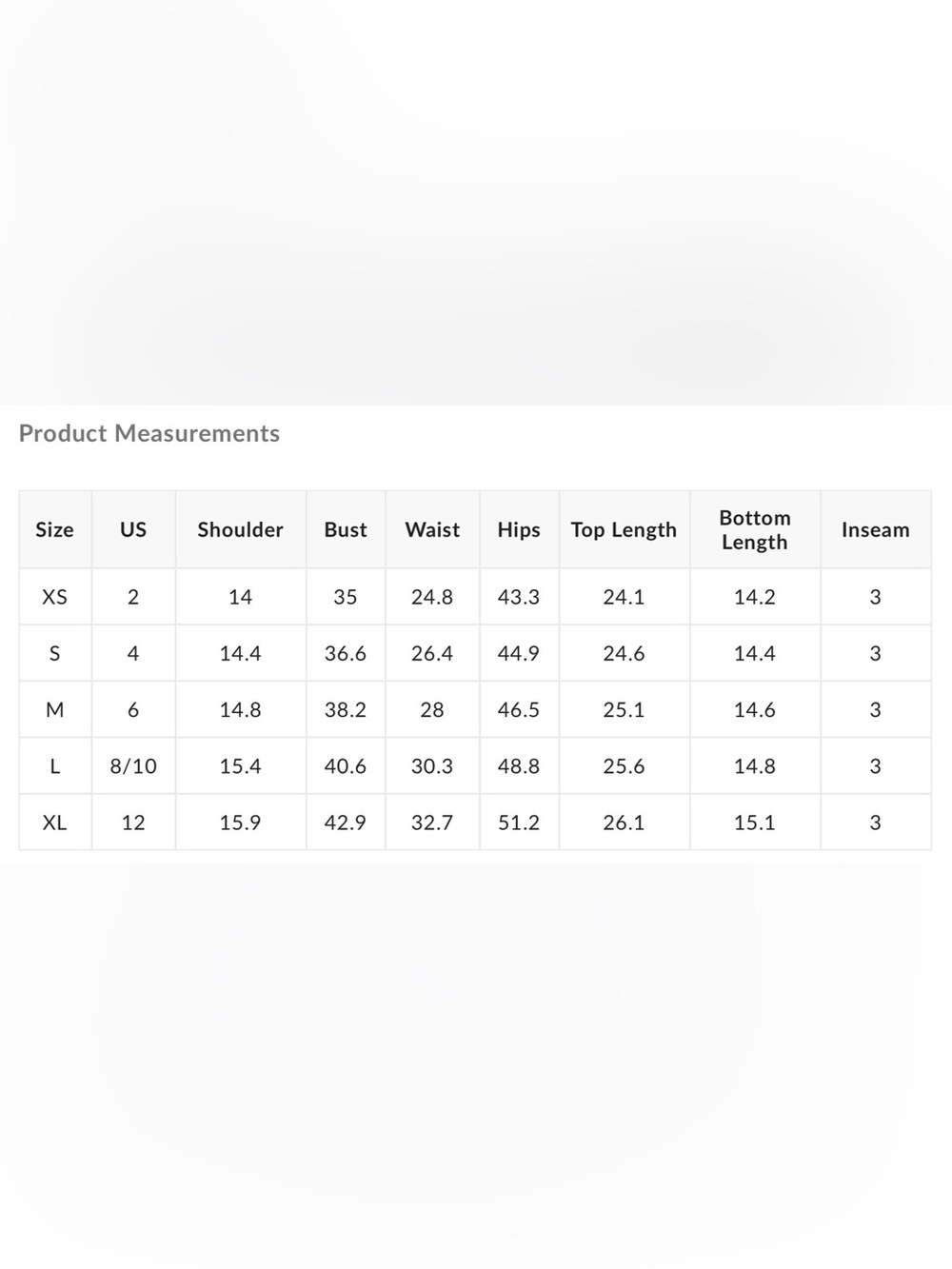Click the Bust column header
952x1269 pixels.
[346, 530]
